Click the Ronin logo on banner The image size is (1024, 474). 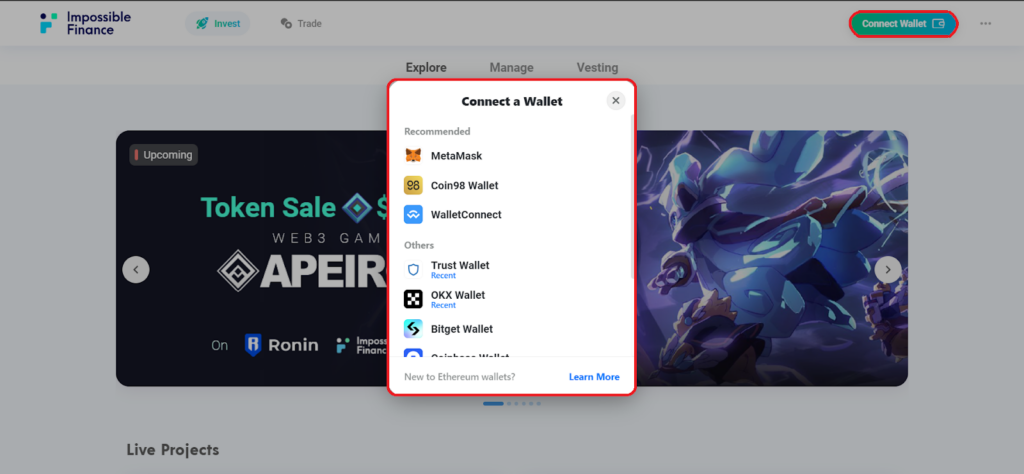click(x=281, y=345)
